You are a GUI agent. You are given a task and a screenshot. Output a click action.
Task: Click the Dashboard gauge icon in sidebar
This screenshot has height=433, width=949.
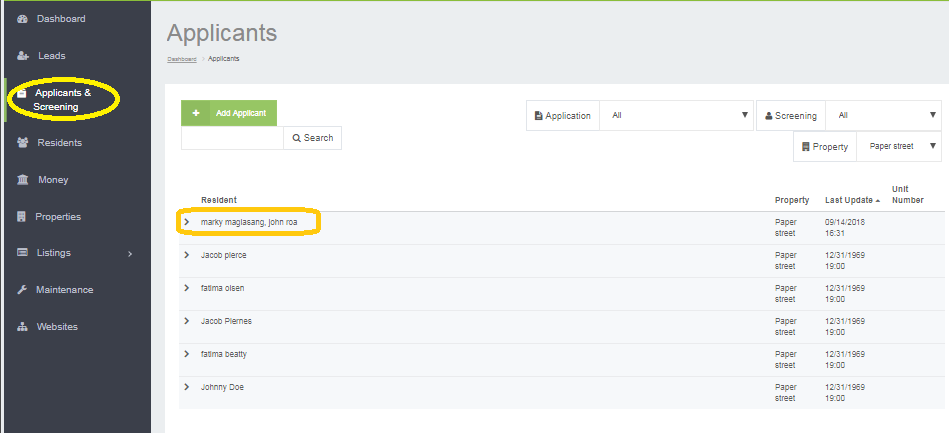click(x=22, y=19)
